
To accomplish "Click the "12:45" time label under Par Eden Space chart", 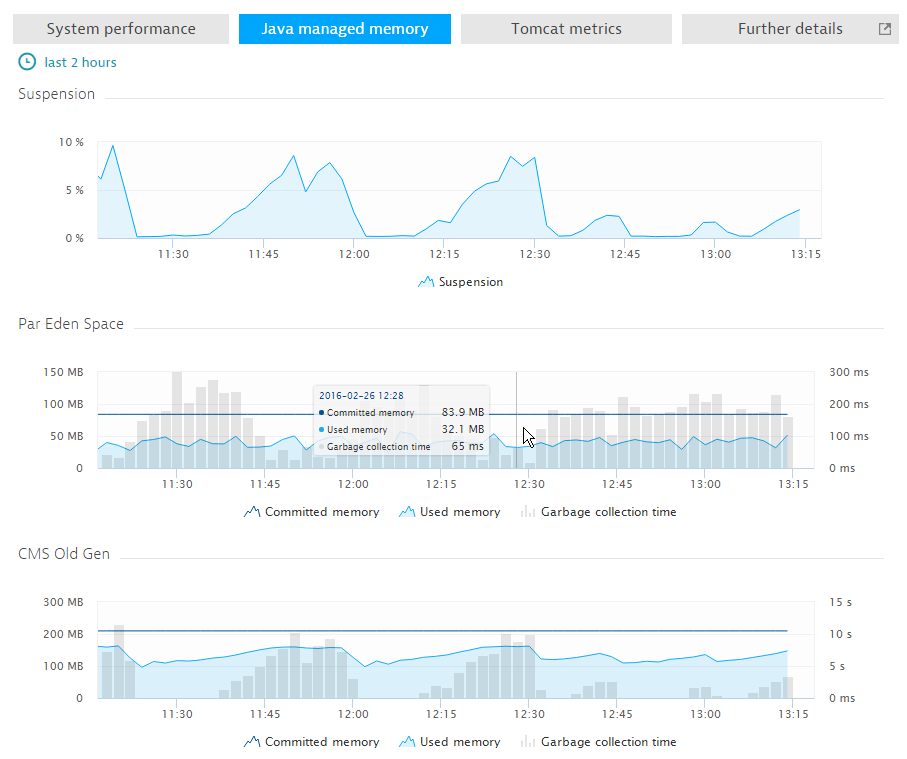I will 617,484.
